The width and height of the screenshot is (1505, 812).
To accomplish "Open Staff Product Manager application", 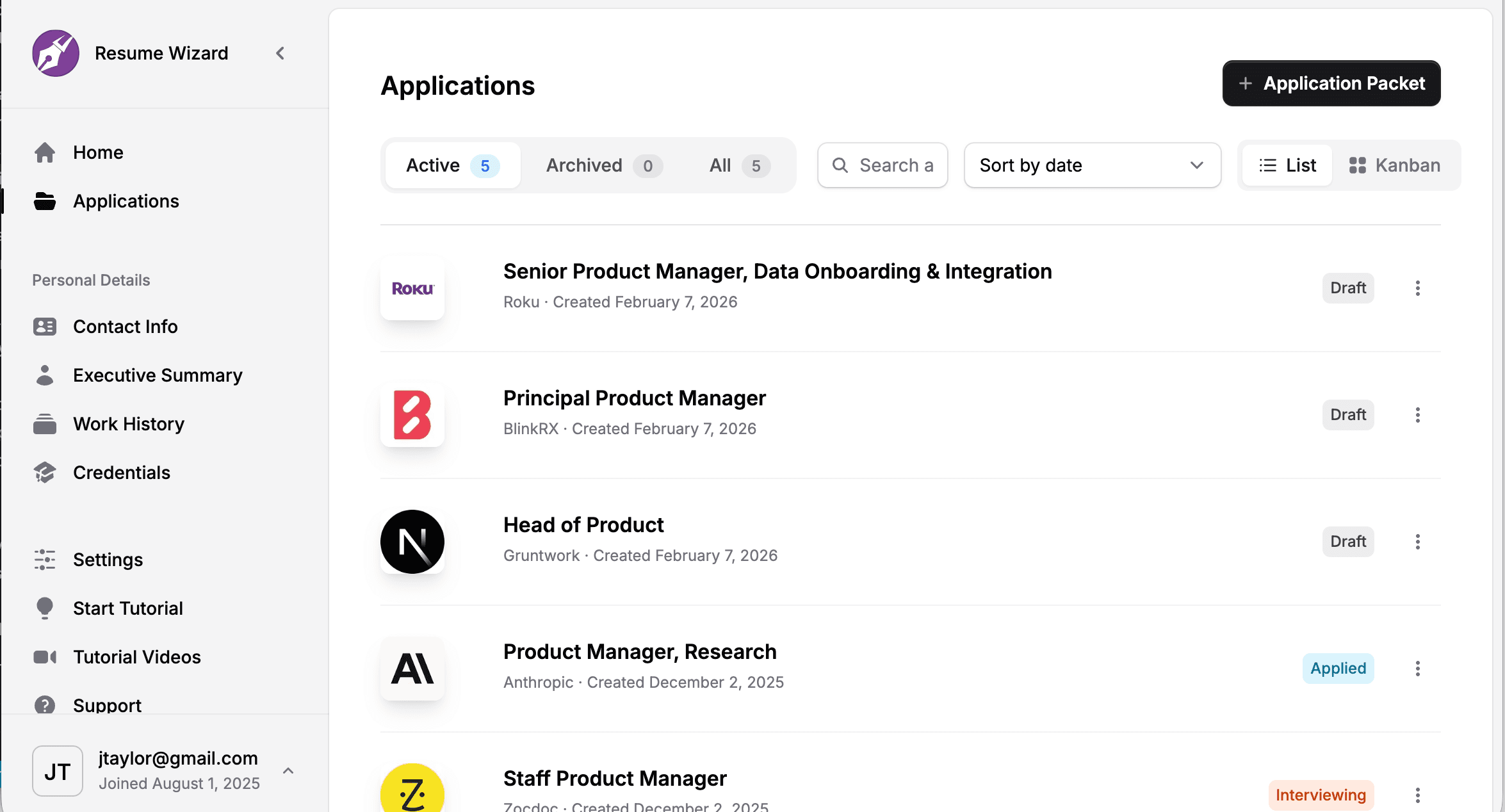I will (x=615, y=779).
